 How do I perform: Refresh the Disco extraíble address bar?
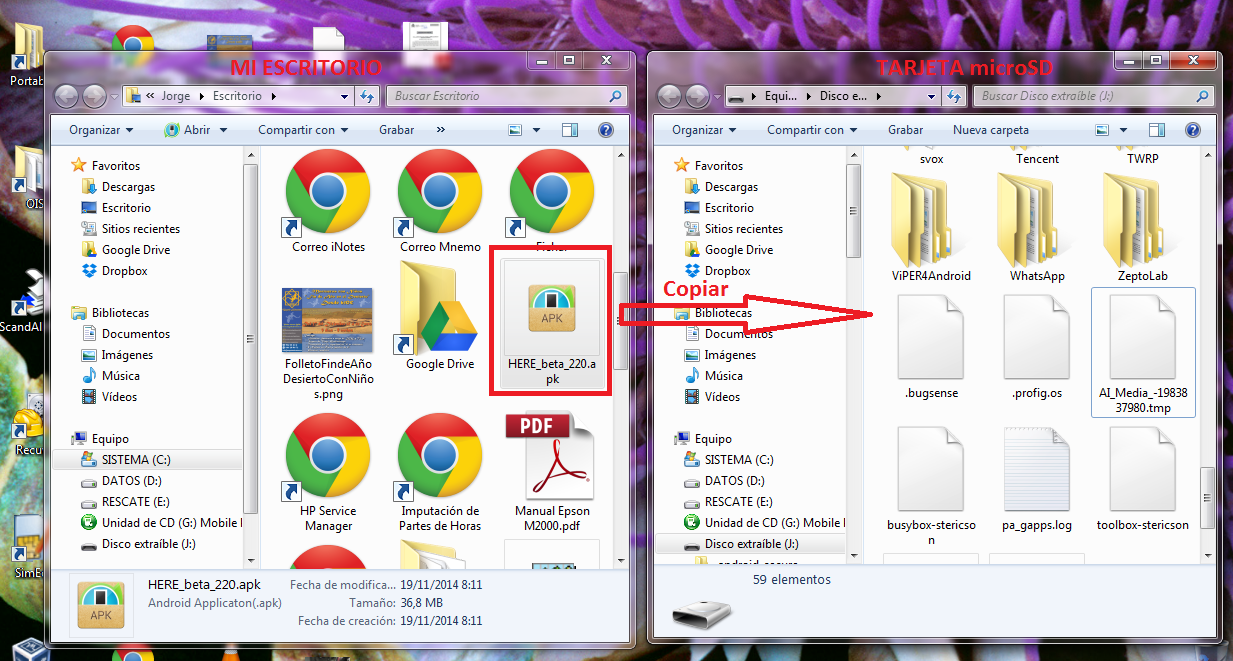pos(954,96)
